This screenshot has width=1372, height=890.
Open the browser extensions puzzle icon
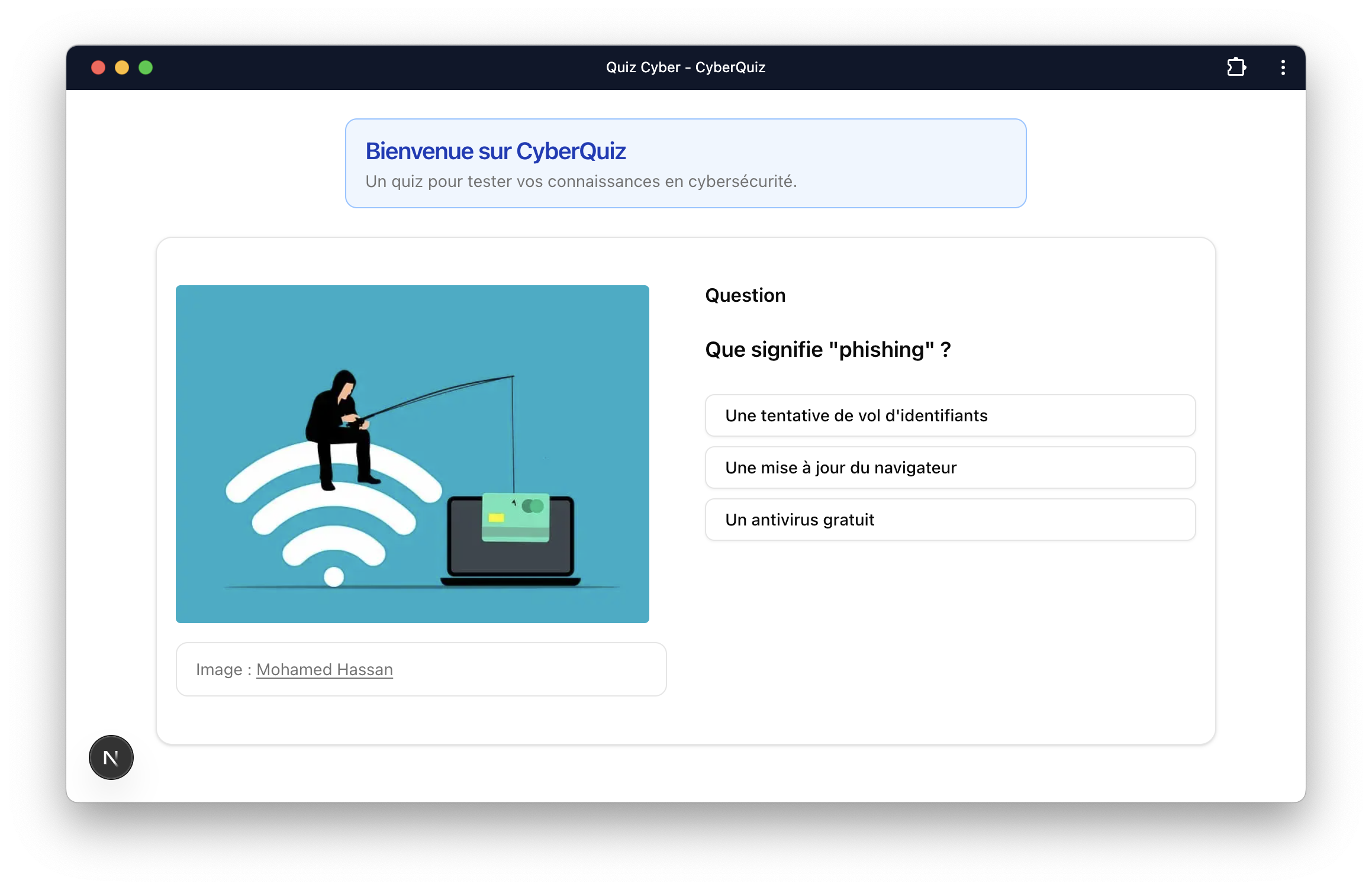[x=1236, y=67]
